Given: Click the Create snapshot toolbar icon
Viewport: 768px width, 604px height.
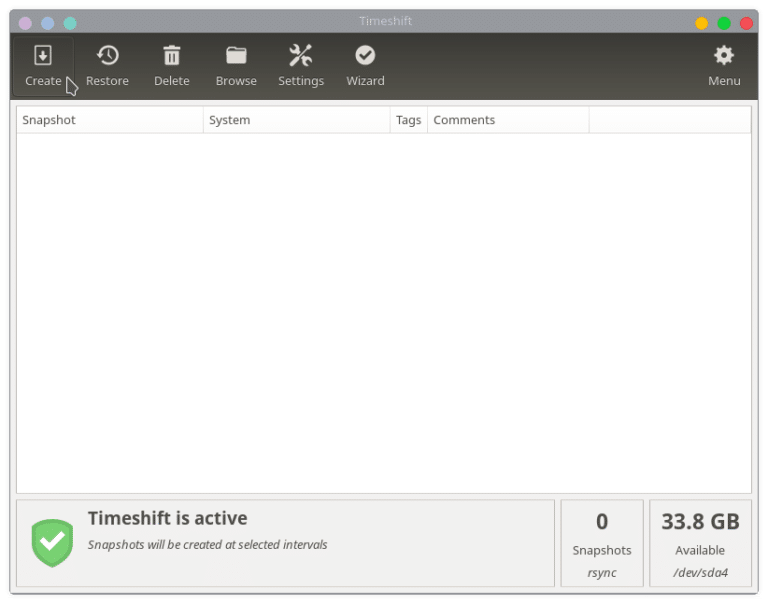Looking at the screenshot, I should click(x=43, y=56).
